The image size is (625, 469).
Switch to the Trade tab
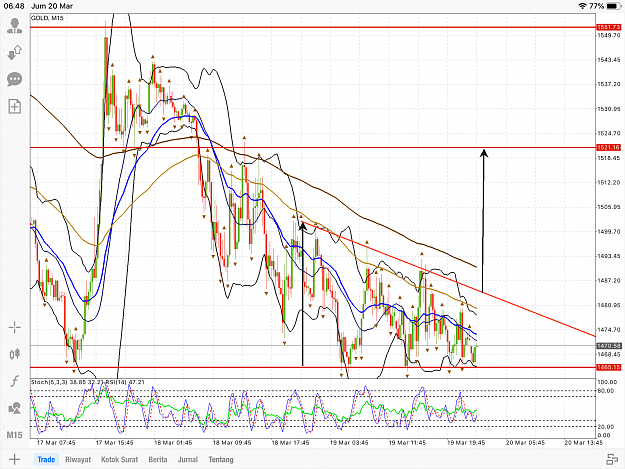[46, 459]
